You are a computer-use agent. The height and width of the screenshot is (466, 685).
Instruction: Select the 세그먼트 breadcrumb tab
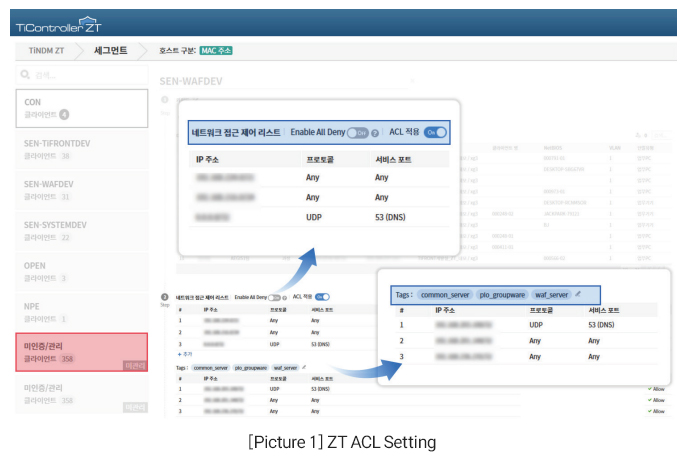(x=110, y=50)
